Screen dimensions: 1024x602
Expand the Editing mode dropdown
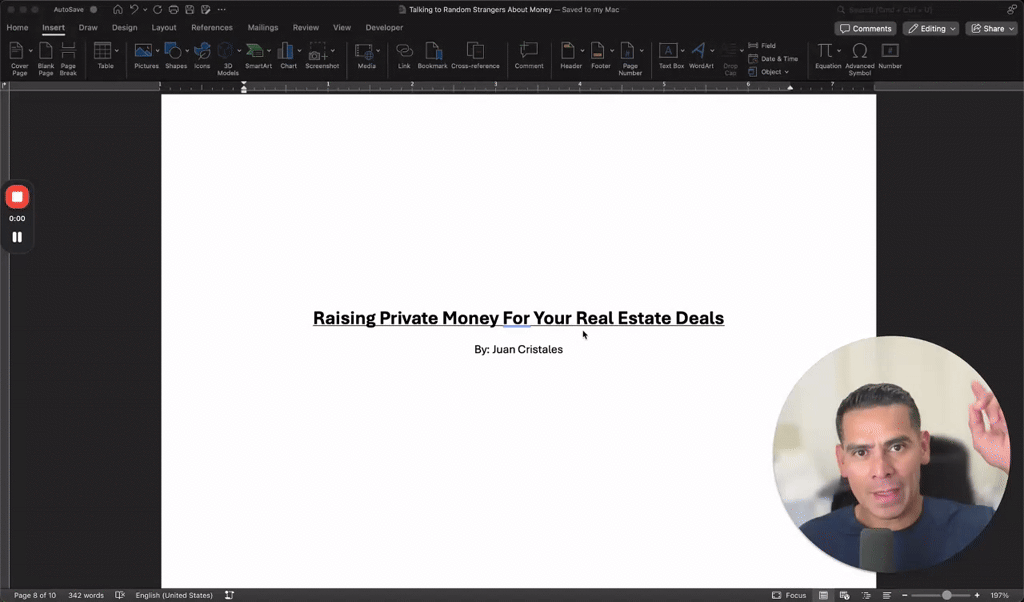point(930,28)
